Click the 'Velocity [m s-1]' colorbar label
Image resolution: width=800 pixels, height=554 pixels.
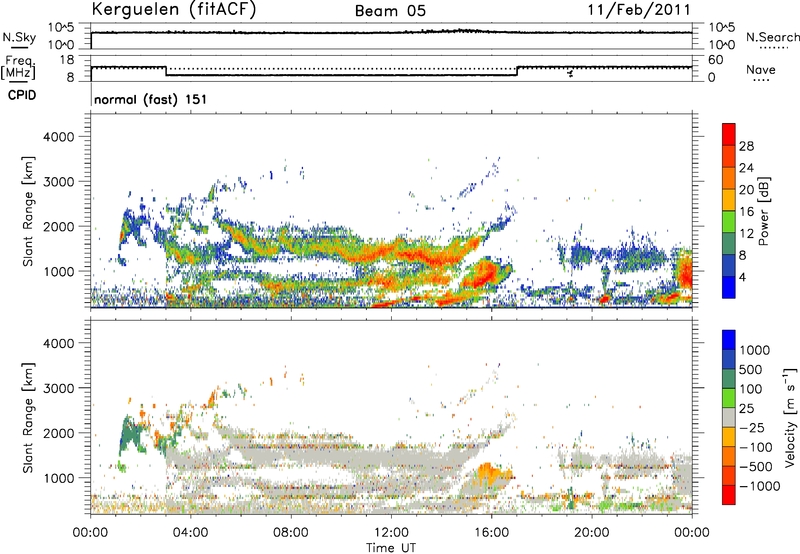[x=790, y=417]
